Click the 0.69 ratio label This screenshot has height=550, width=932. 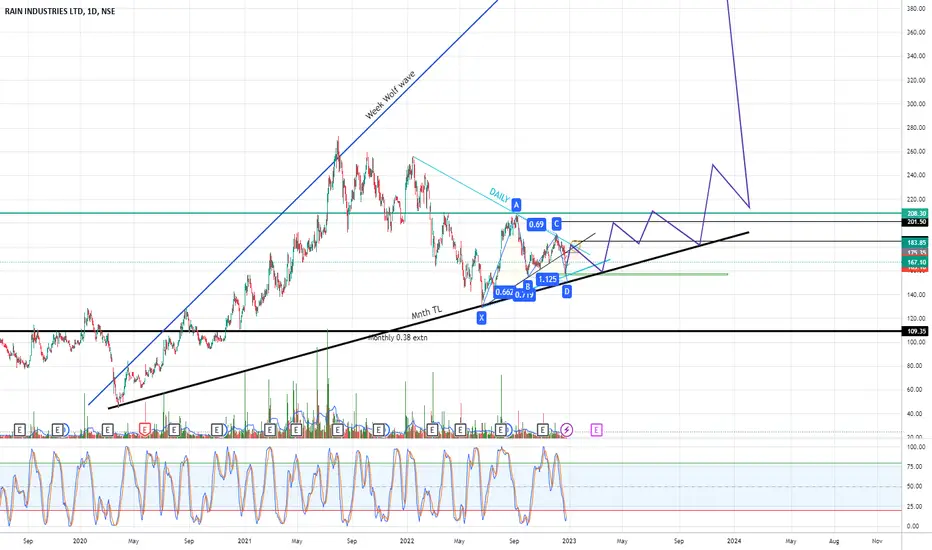point(536,224)
